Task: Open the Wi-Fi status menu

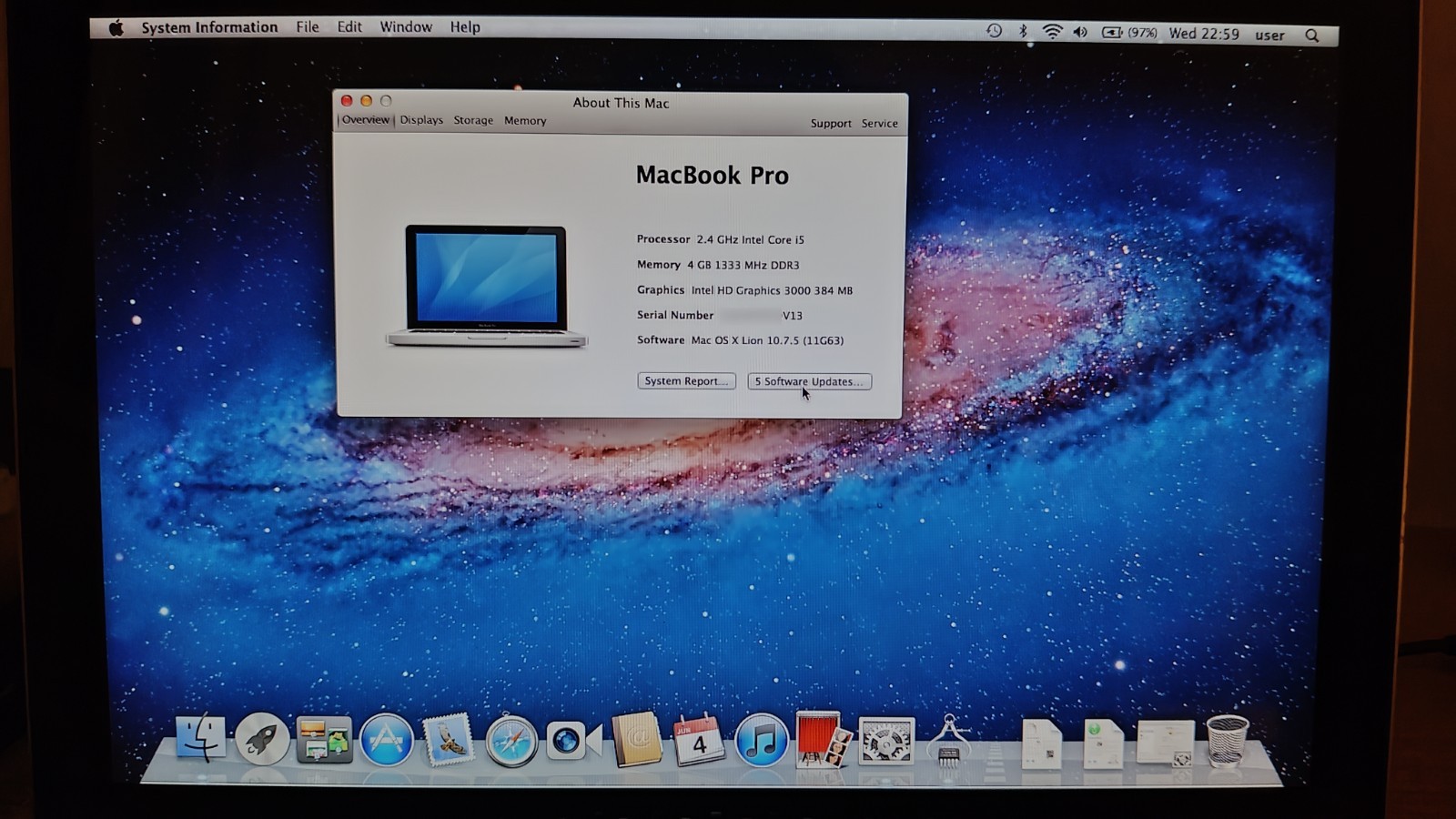Action: (1052, 32)
